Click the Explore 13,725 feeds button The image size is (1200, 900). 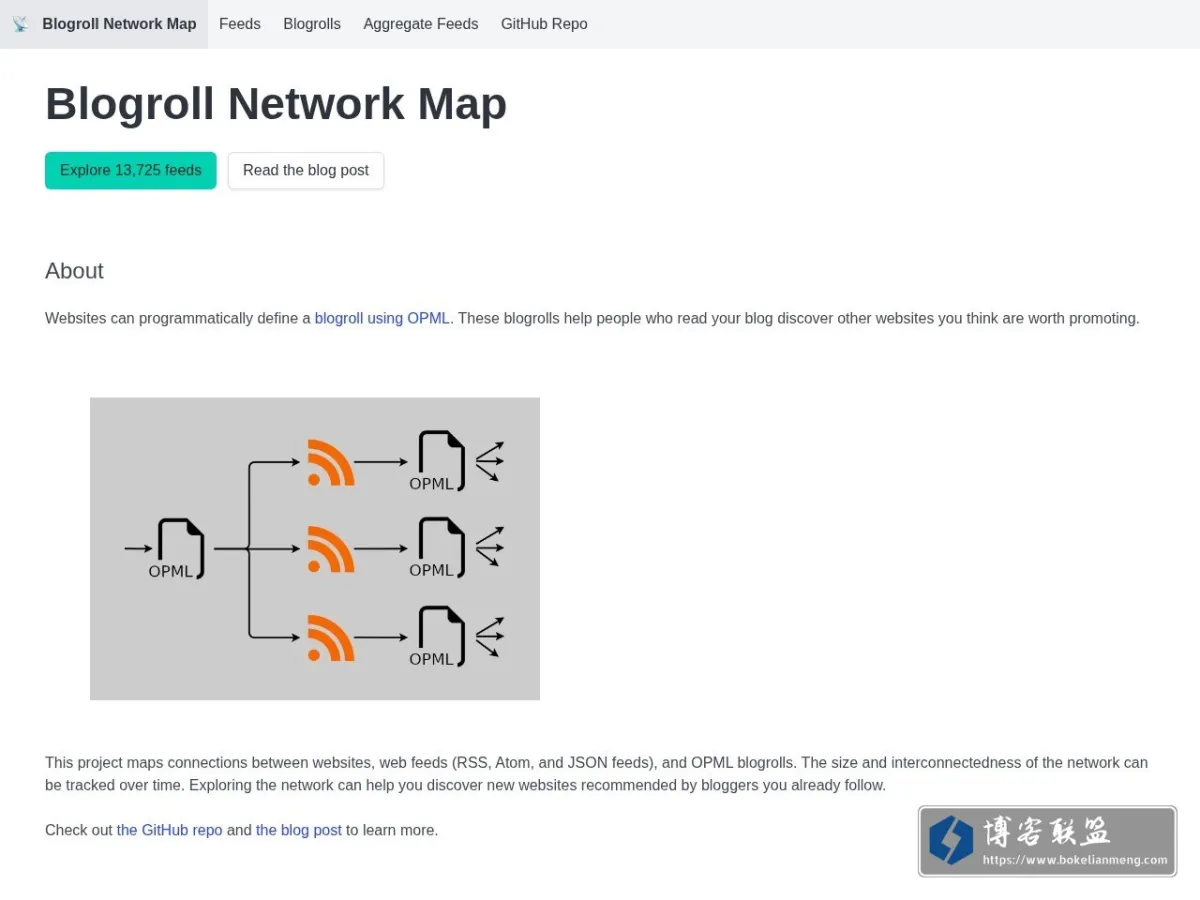(131, 170)
